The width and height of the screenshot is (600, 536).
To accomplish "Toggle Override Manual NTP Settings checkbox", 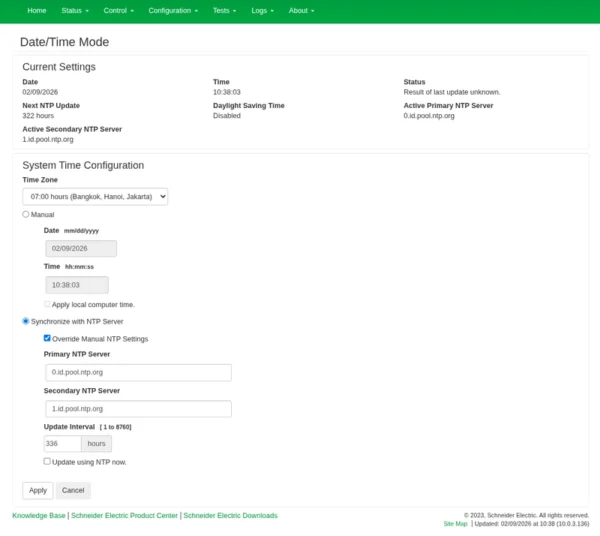I will coord(47,339).
